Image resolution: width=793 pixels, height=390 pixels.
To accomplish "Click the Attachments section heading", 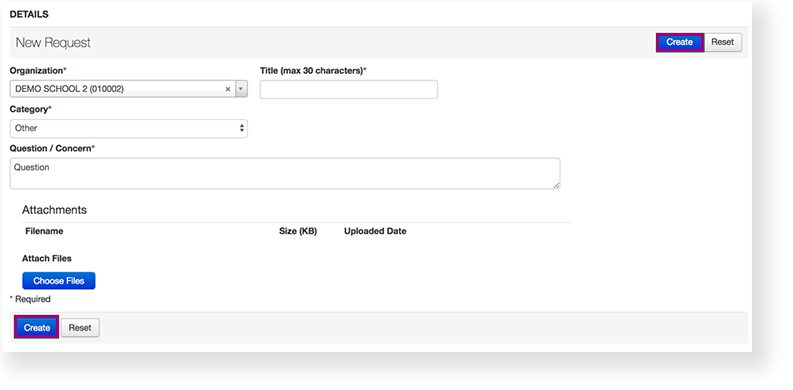I will [54, 210].
